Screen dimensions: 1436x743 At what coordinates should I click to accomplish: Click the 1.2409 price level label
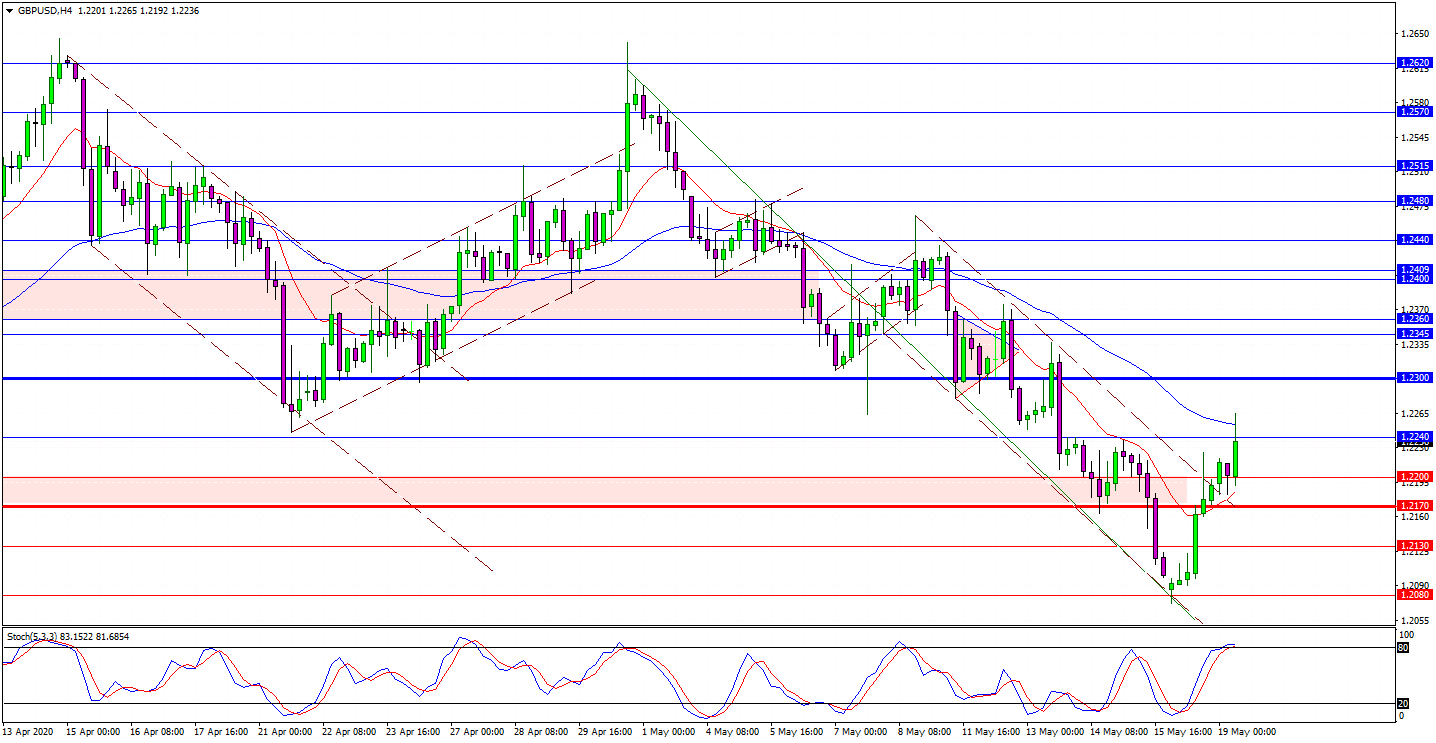tap(1414, 270)
